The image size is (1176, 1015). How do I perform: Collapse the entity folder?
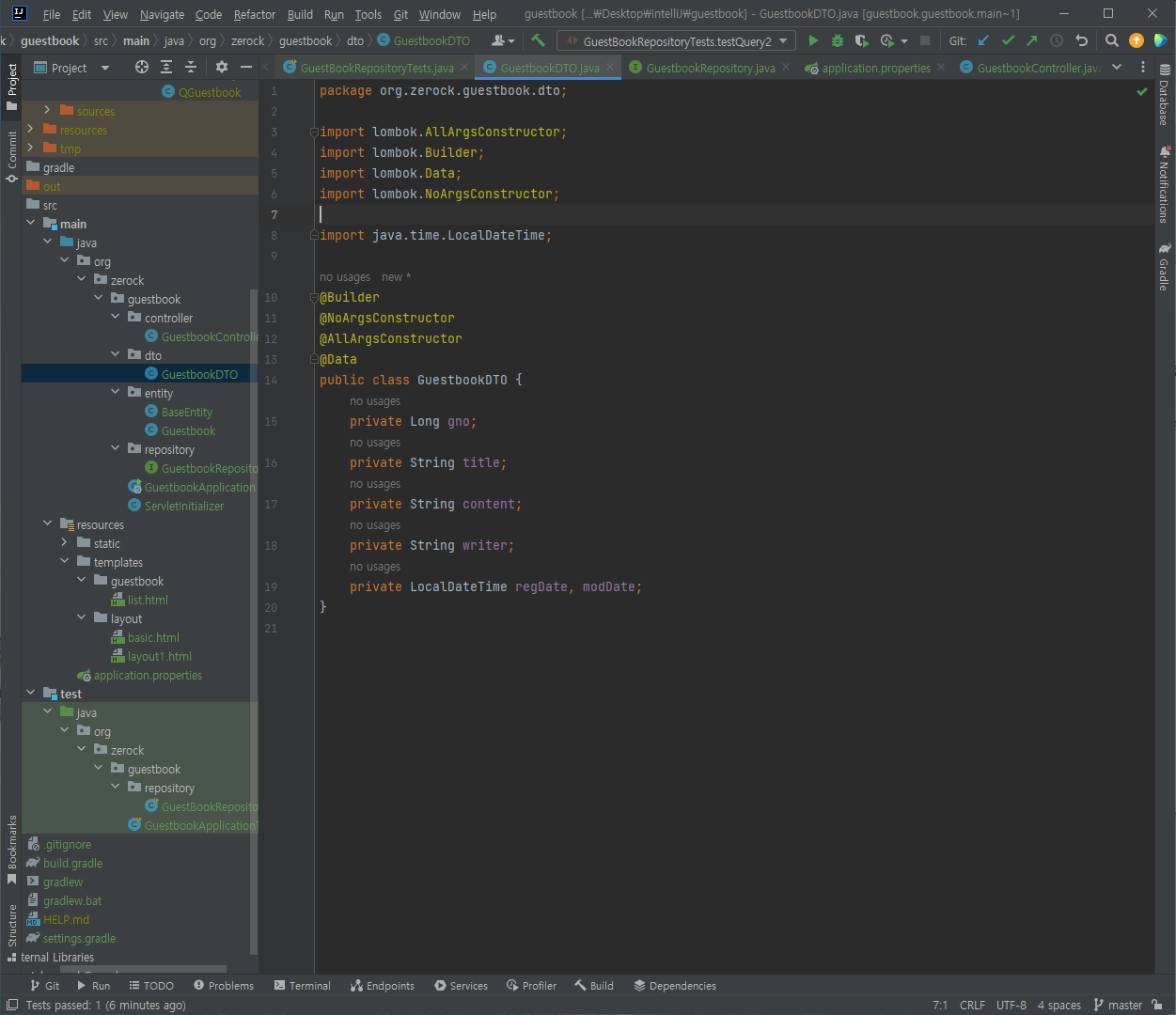click(x=116, y=392)
